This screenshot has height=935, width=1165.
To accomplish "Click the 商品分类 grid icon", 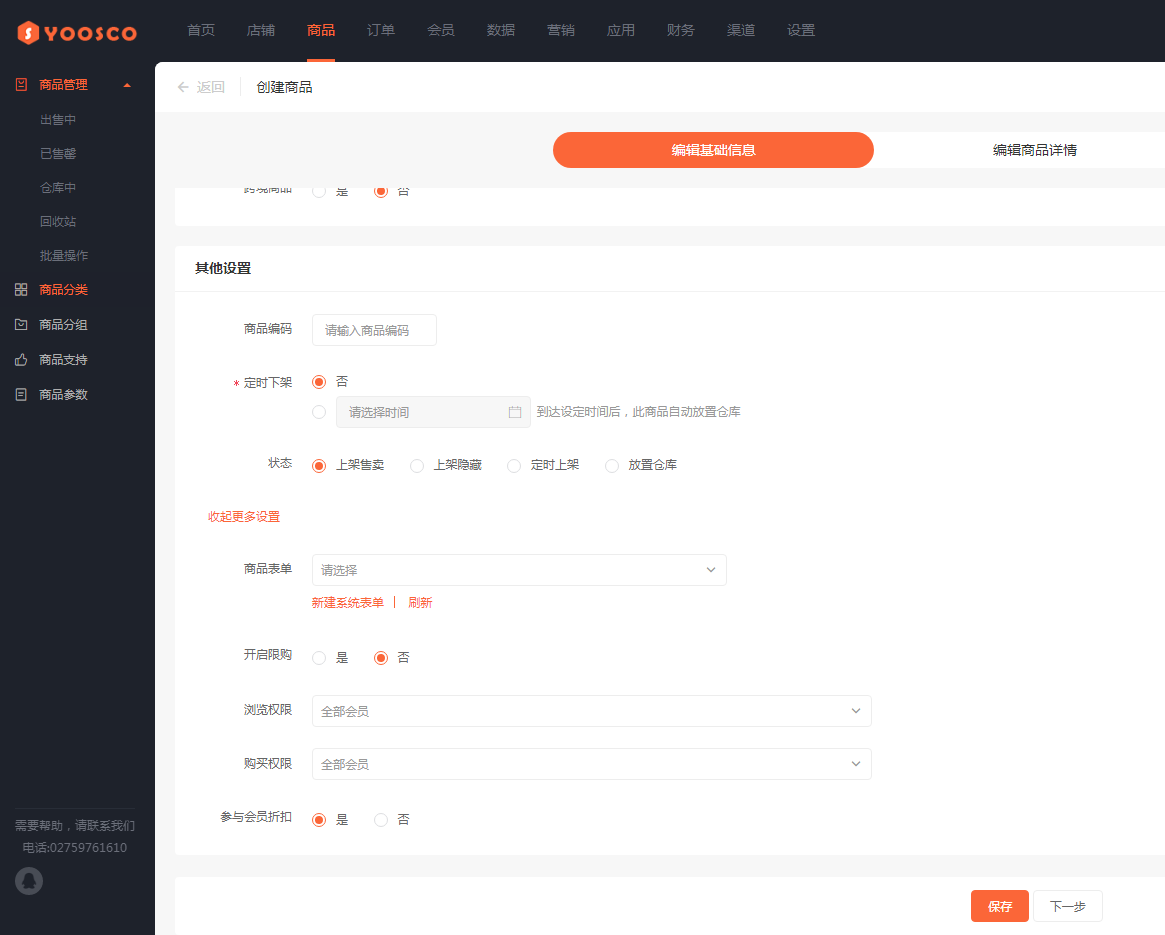I will click(21, 290).
